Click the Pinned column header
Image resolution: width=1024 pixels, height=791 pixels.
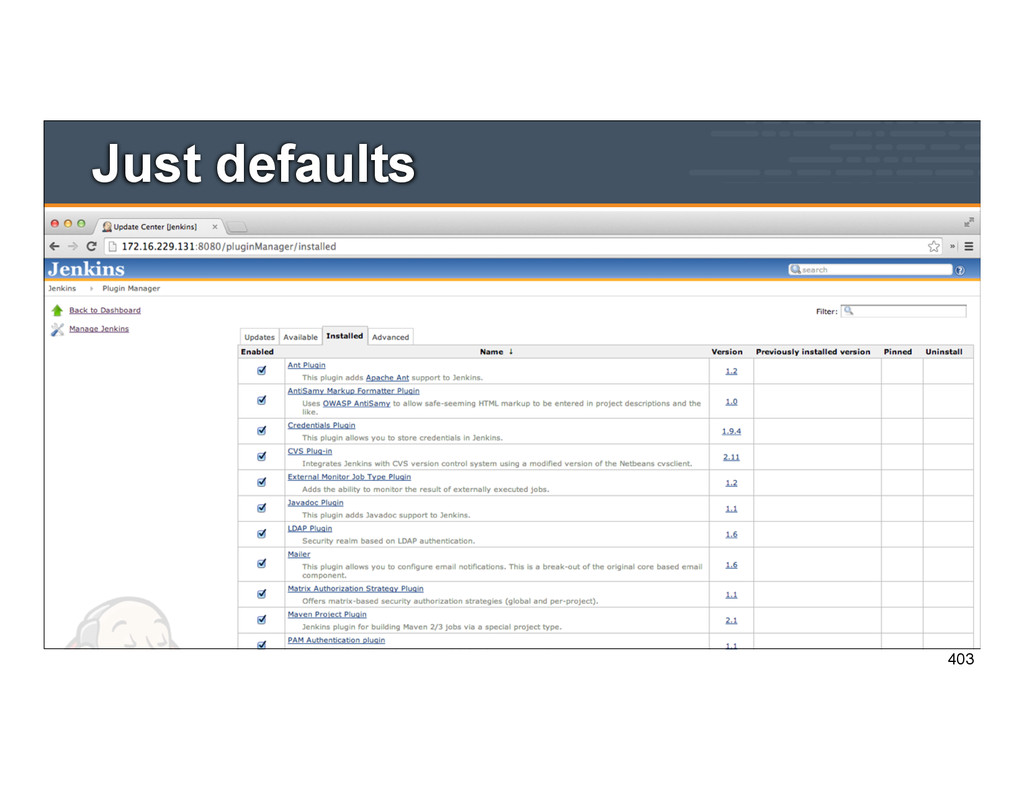[x=898, y=351]
